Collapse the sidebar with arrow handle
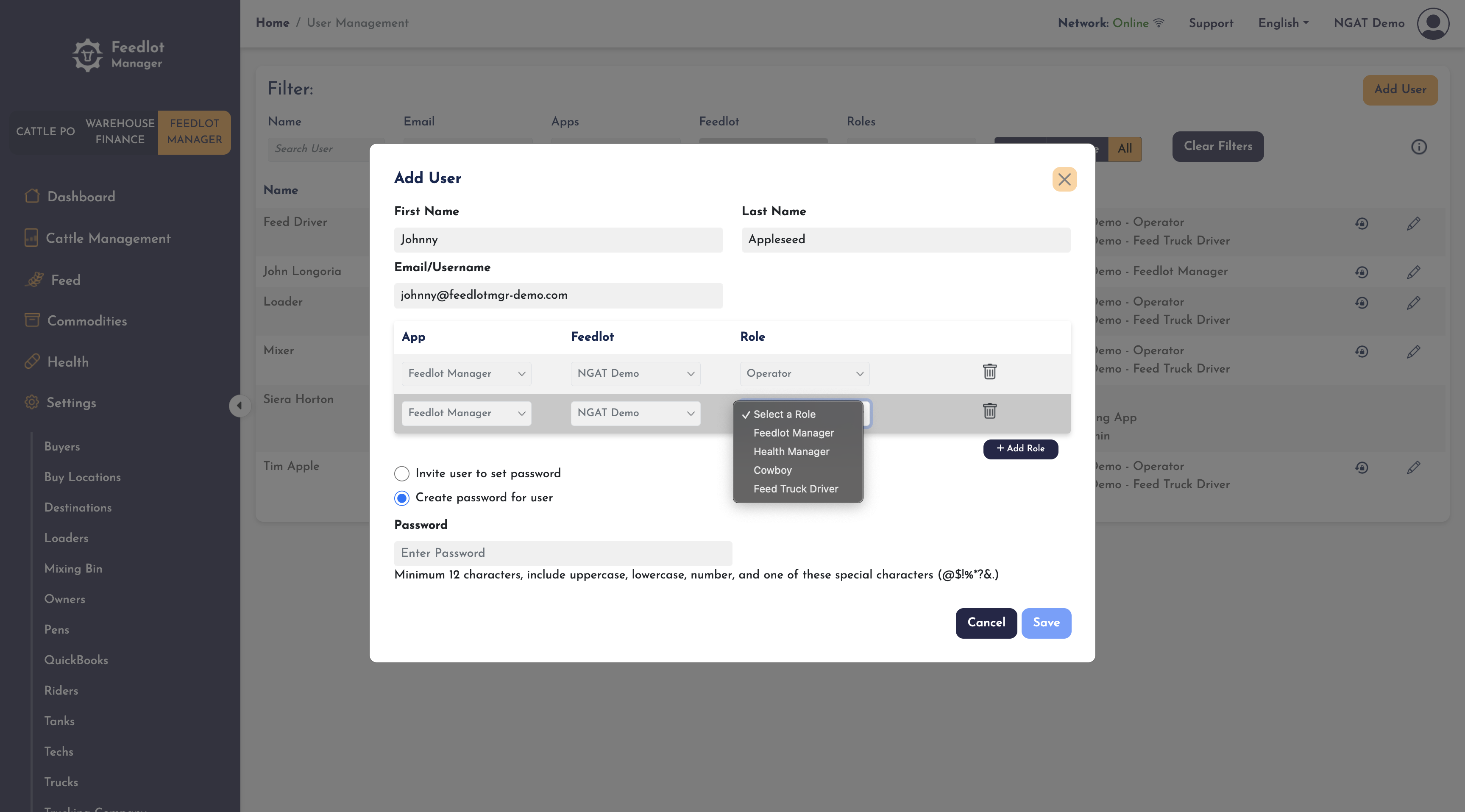Viewport: 1465px width, 812px height. [x=240, y=406]
